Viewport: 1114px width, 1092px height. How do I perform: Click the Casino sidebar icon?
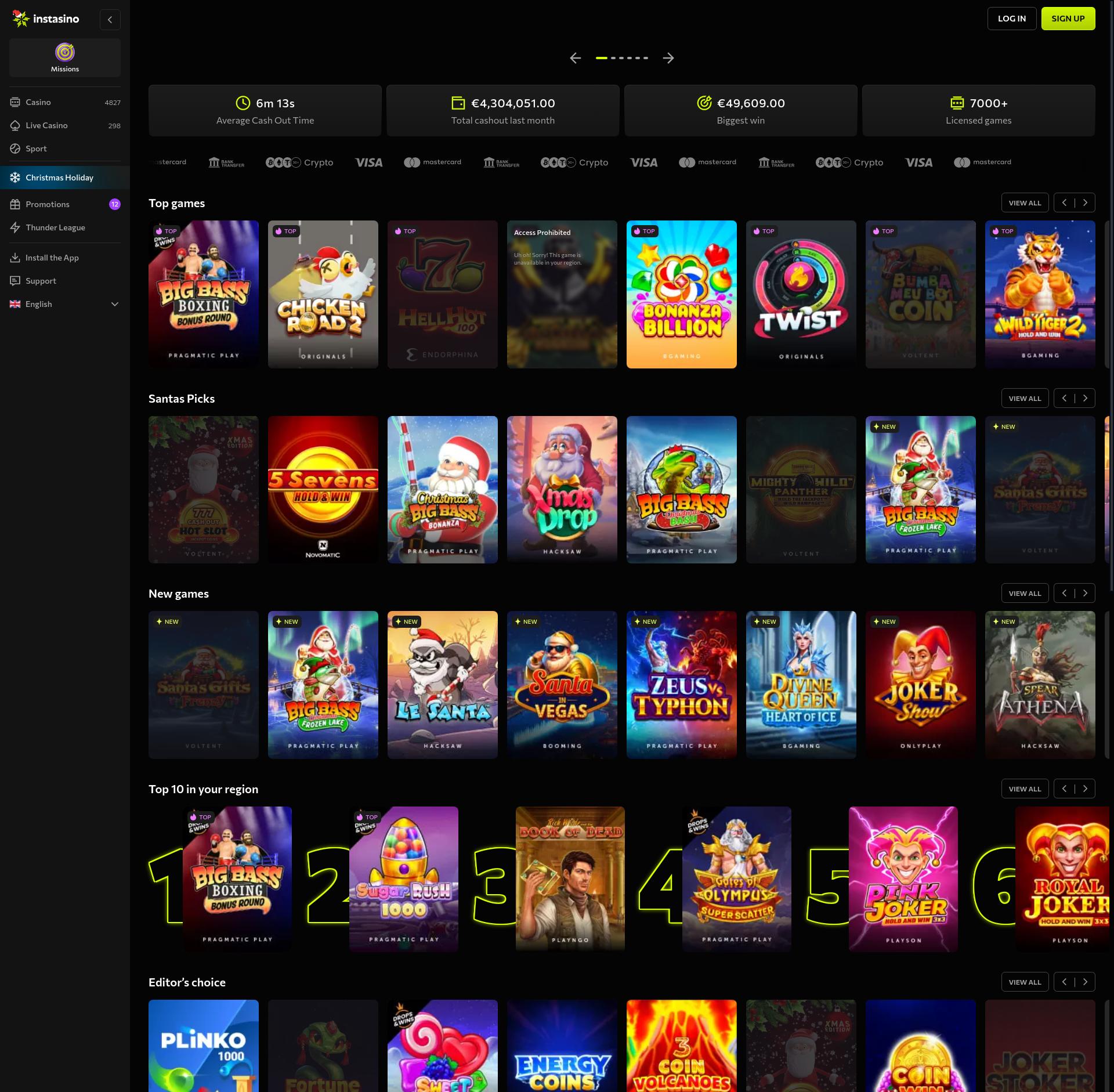[15, 102]
